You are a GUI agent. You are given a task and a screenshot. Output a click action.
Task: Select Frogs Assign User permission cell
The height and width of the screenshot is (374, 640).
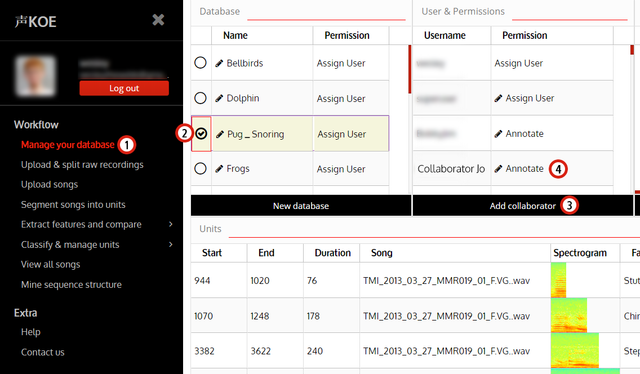coord(351,169)
